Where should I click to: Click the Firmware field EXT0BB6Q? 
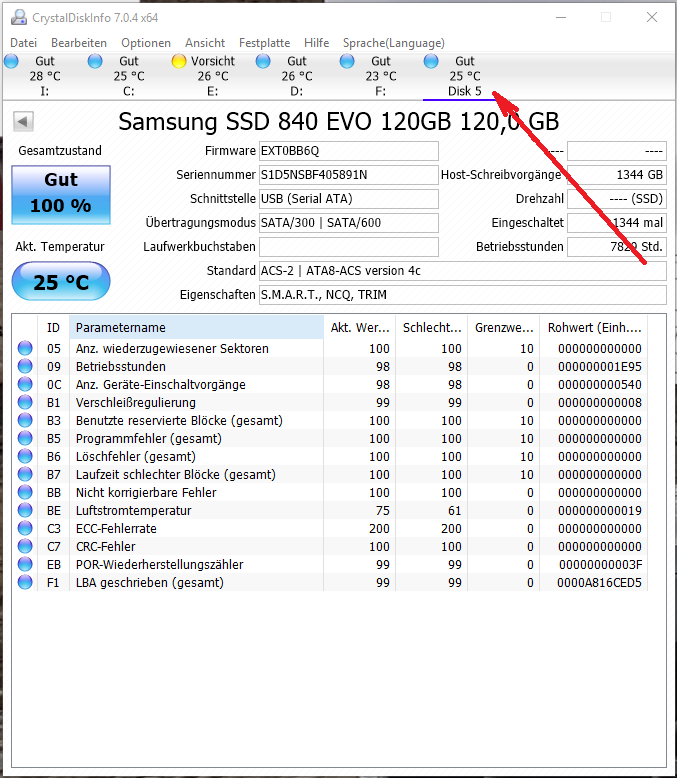(349, 151)
